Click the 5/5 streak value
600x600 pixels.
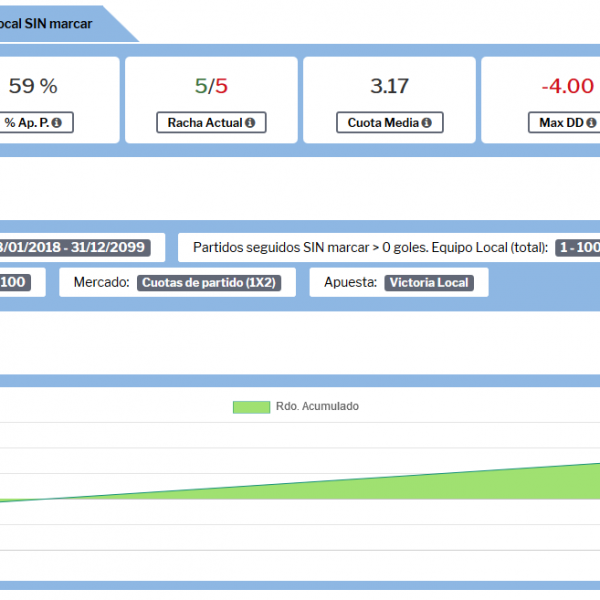tap(211, 86)
